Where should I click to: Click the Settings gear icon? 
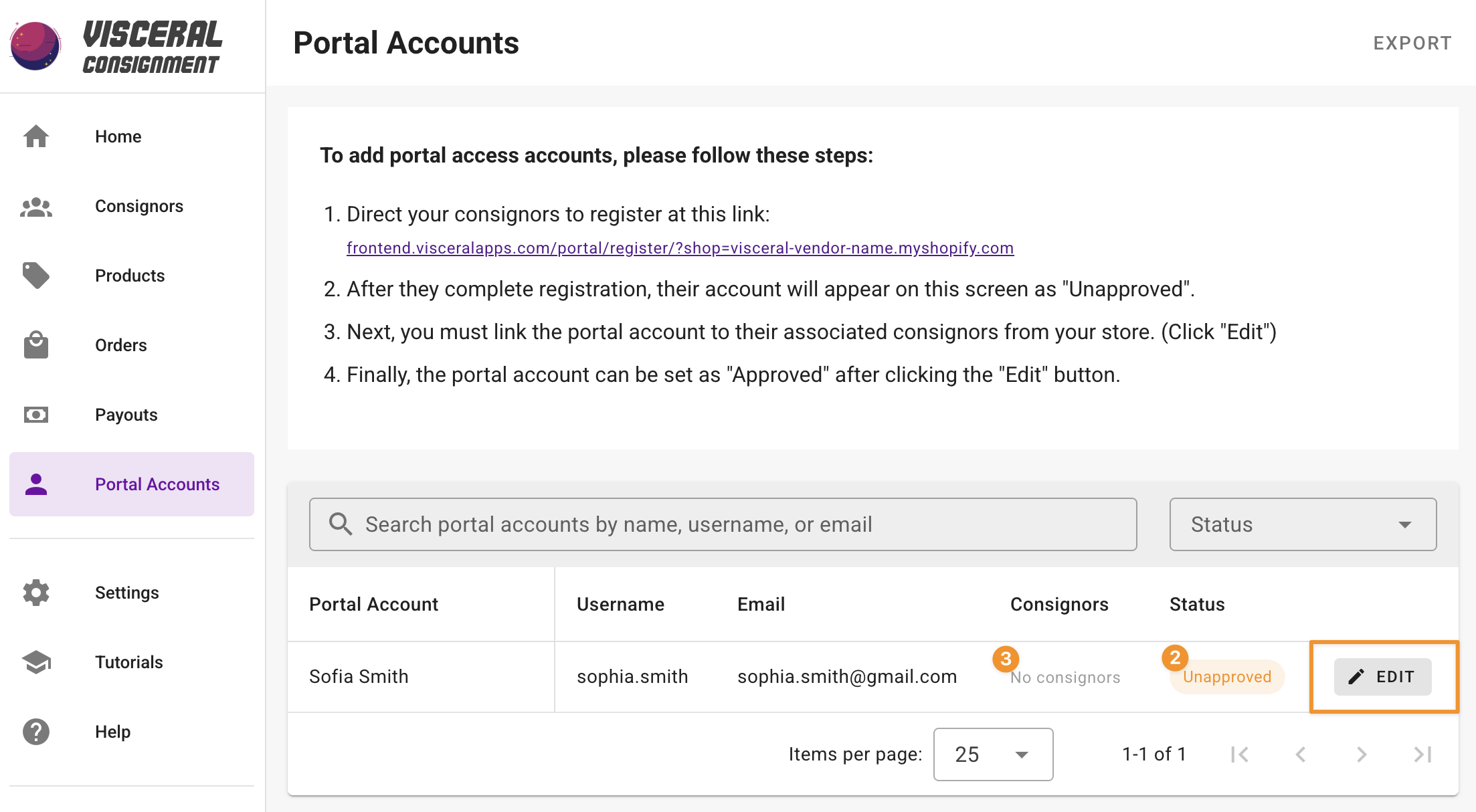point(36,593)
